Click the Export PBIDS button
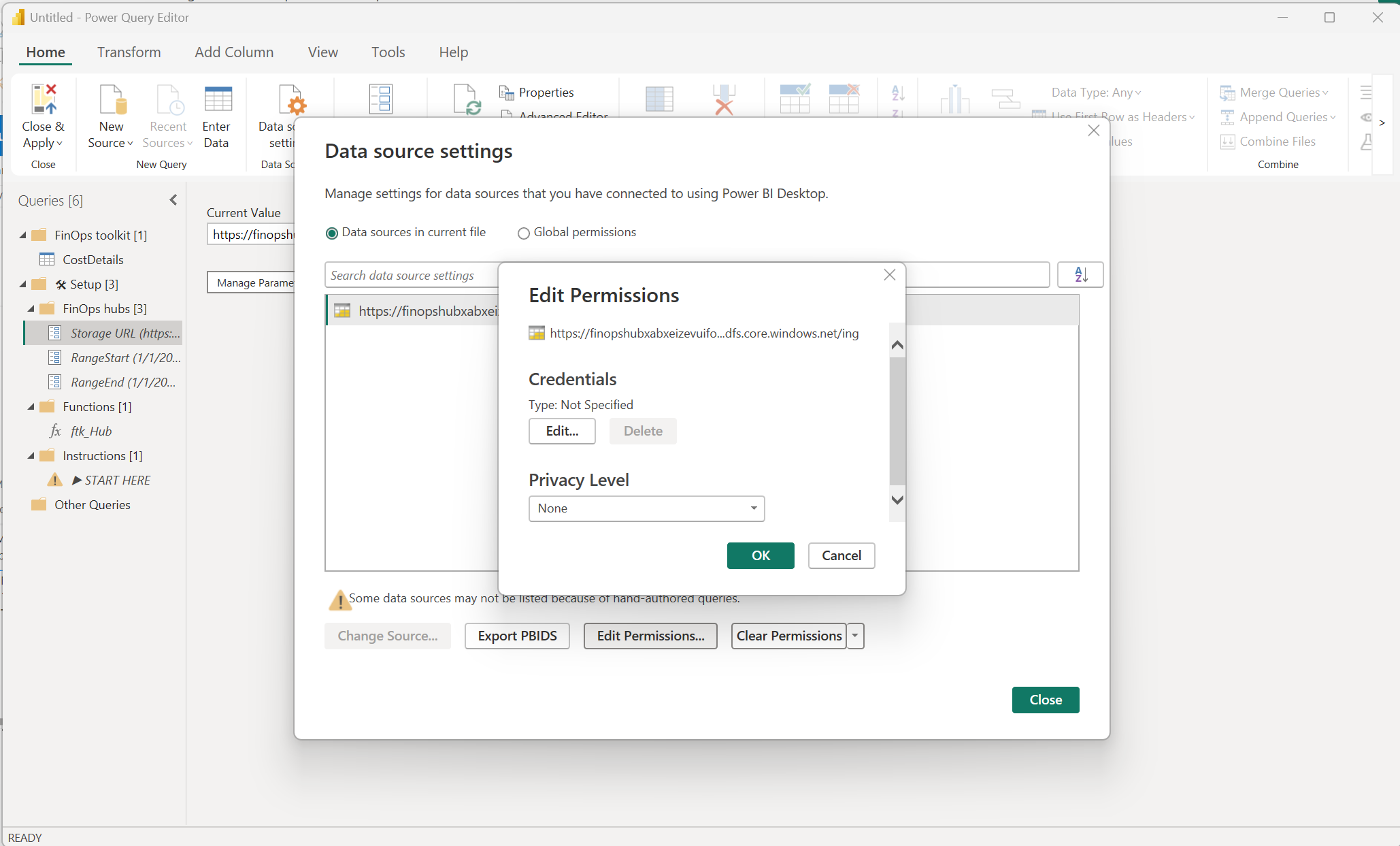 point(517,636)
